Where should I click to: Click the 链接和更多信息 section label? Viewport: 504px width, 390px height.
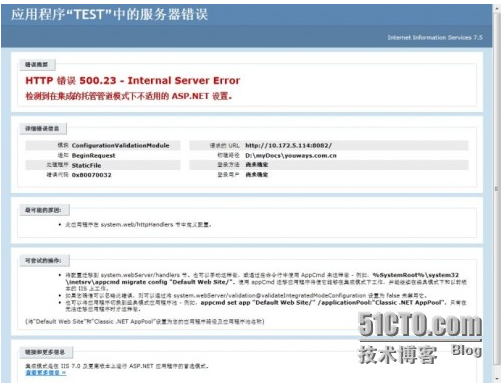click(45, 352)
